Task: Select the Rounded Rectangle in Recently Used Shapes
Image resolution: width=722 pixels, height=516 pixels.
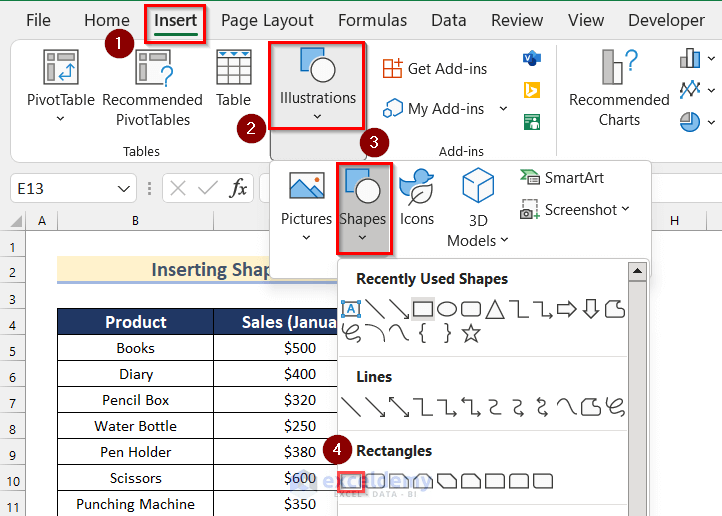Action: [471, 309]
